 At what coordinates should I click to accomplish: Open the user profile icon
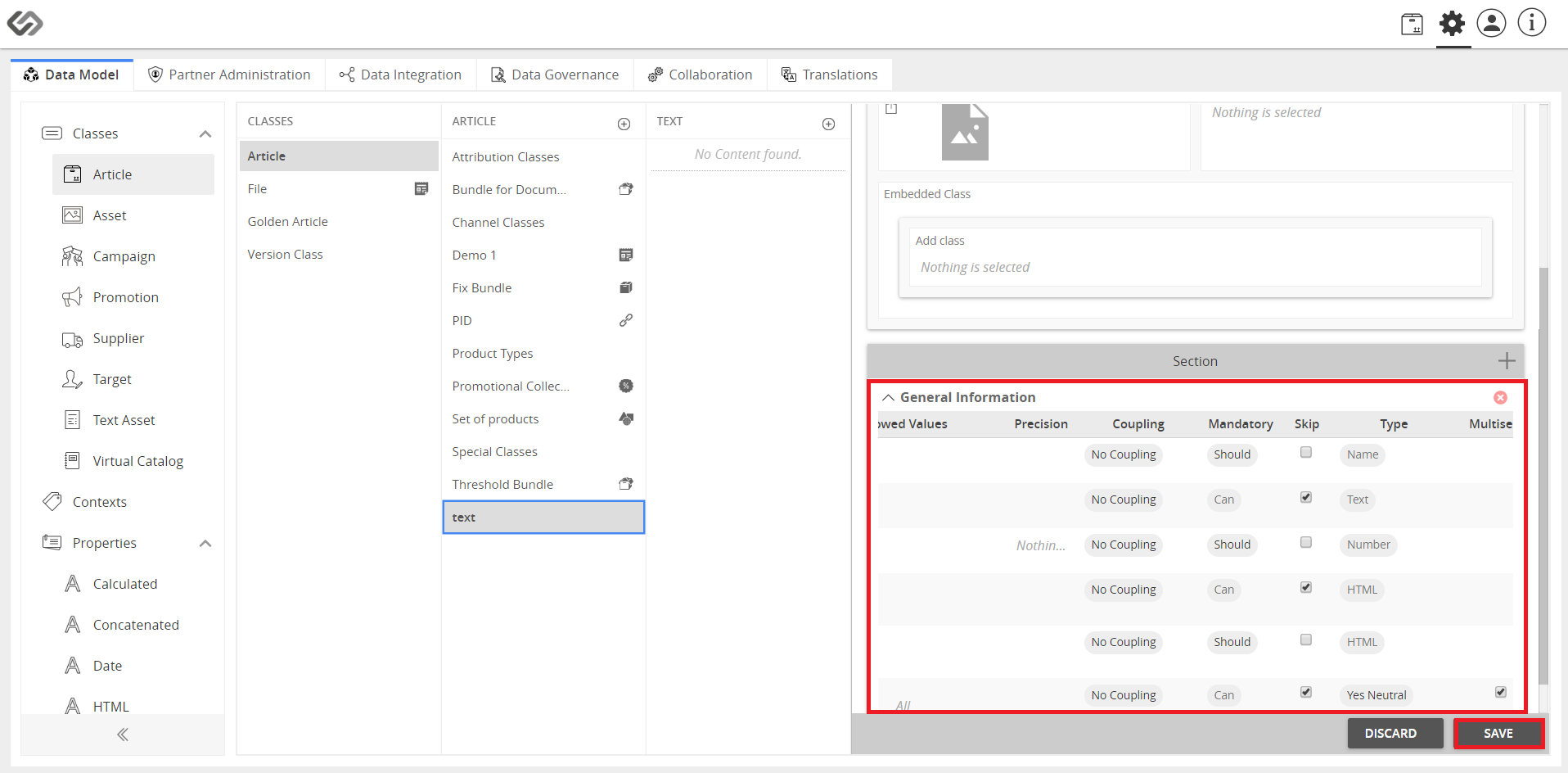(x=1491, y=23)
